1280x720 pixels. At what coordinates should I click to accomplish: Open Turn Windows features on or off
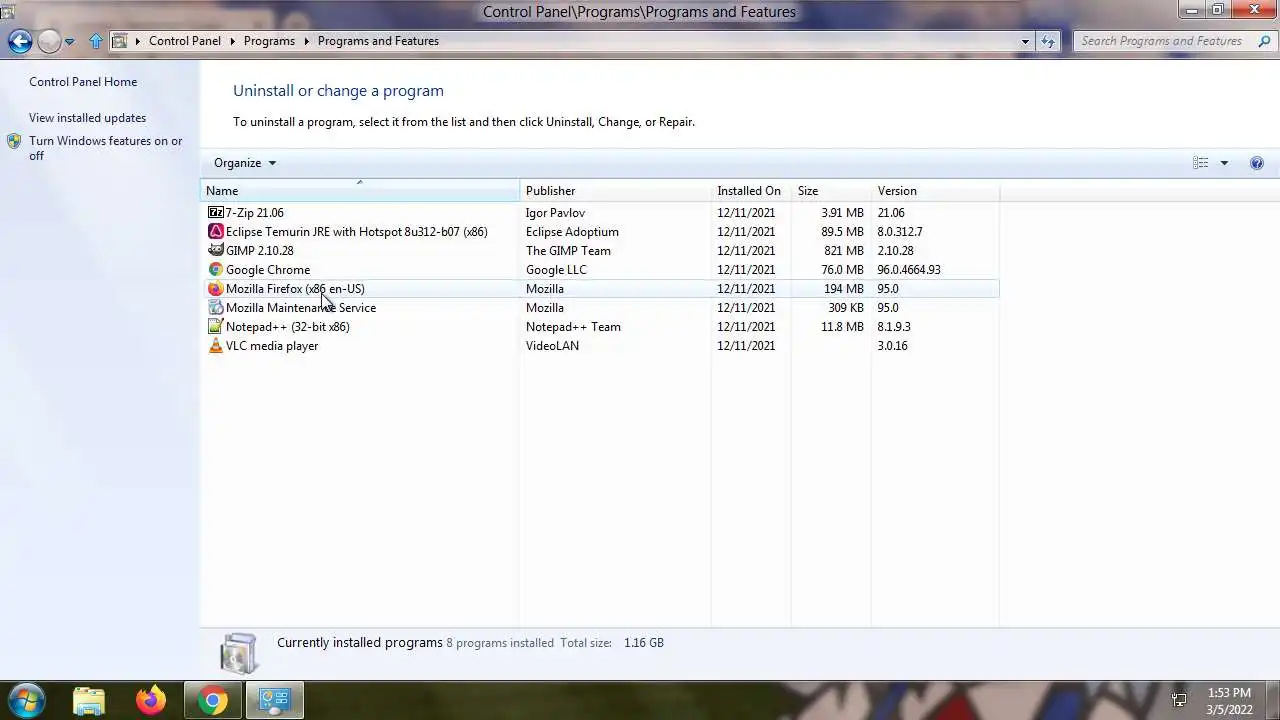pos(105,148)
